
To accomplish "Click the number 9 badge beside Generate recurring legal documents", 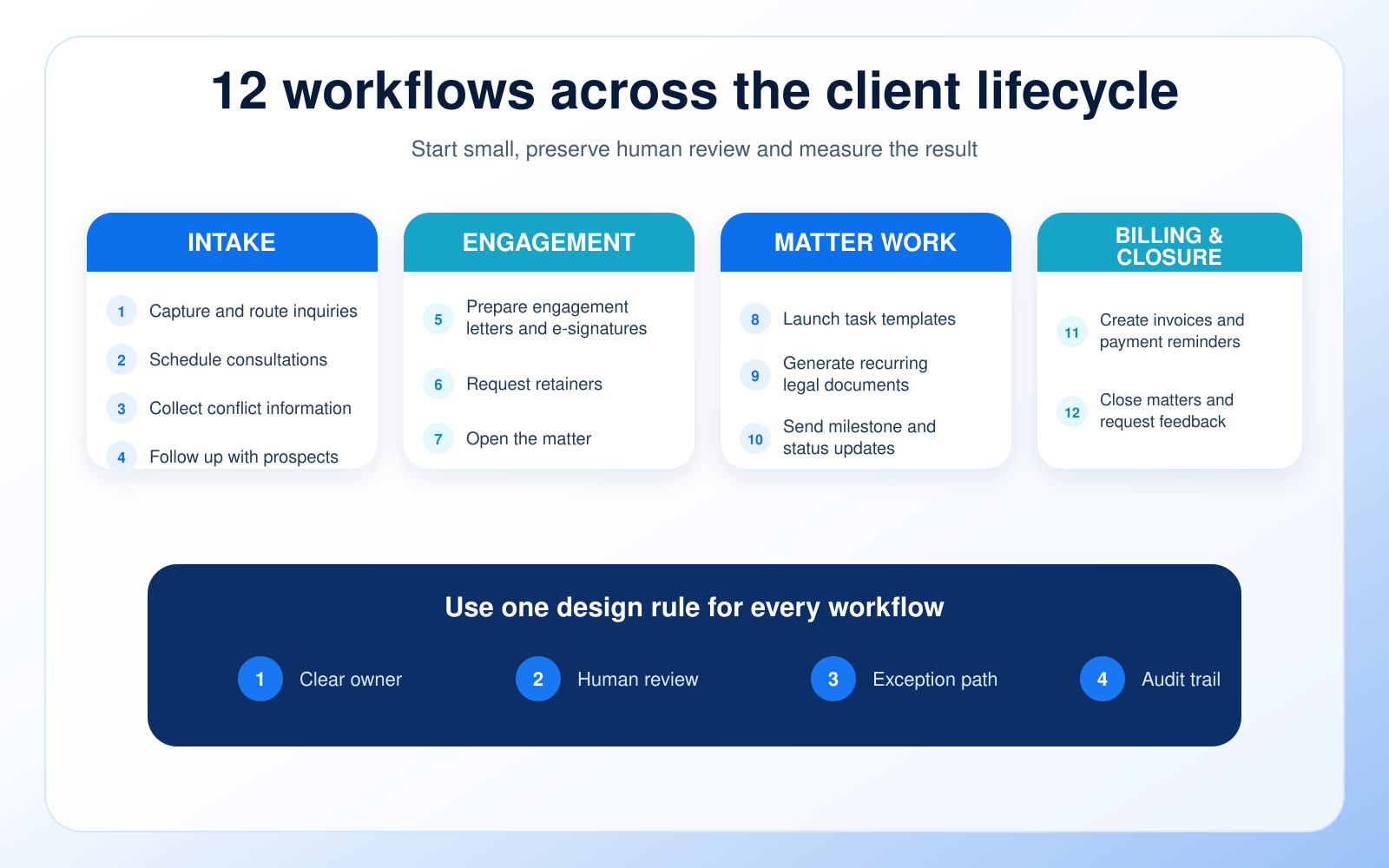I will (x=755, y=375).
